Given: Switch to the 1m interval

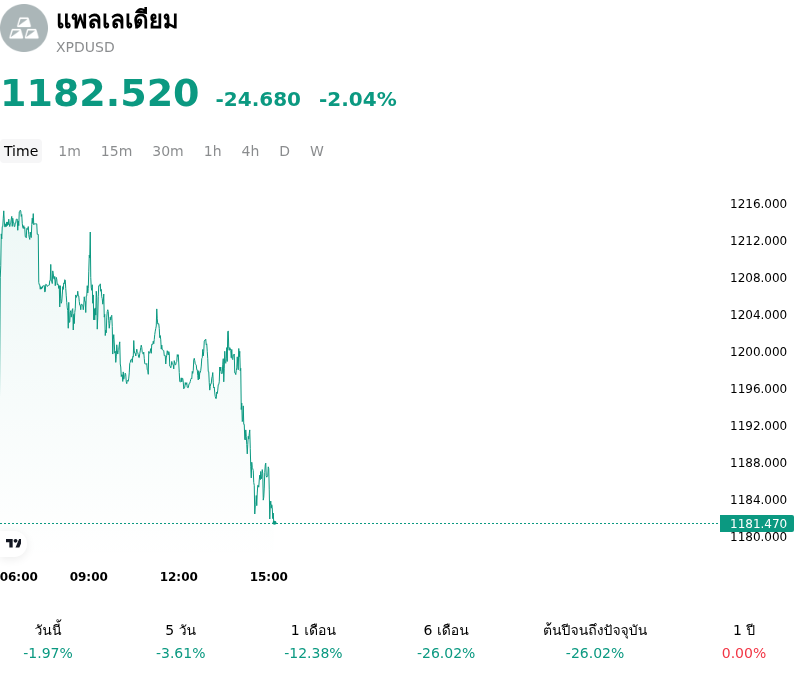Looking at the screenshot, I should click(x=69, y=151).
